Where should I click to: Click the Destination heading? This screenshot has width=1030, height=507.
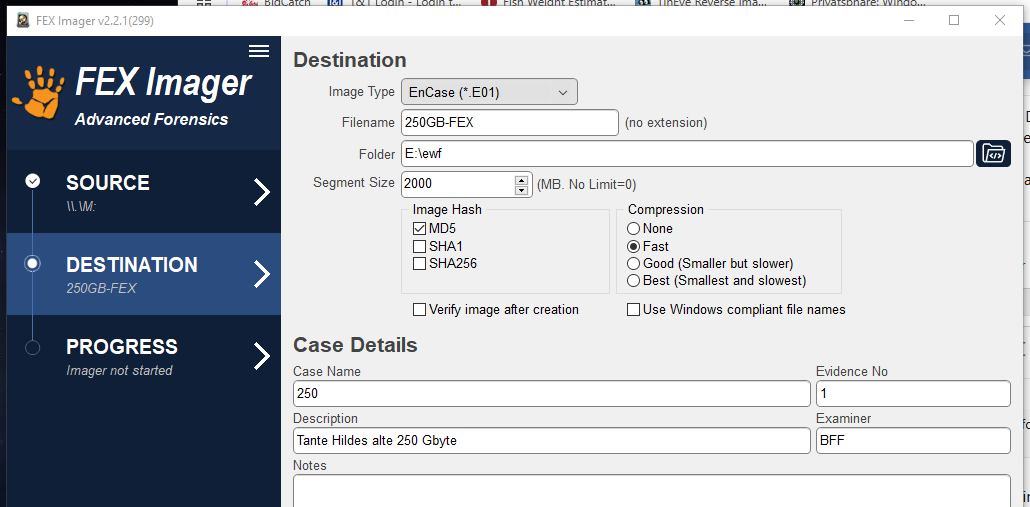pos(349,60)
